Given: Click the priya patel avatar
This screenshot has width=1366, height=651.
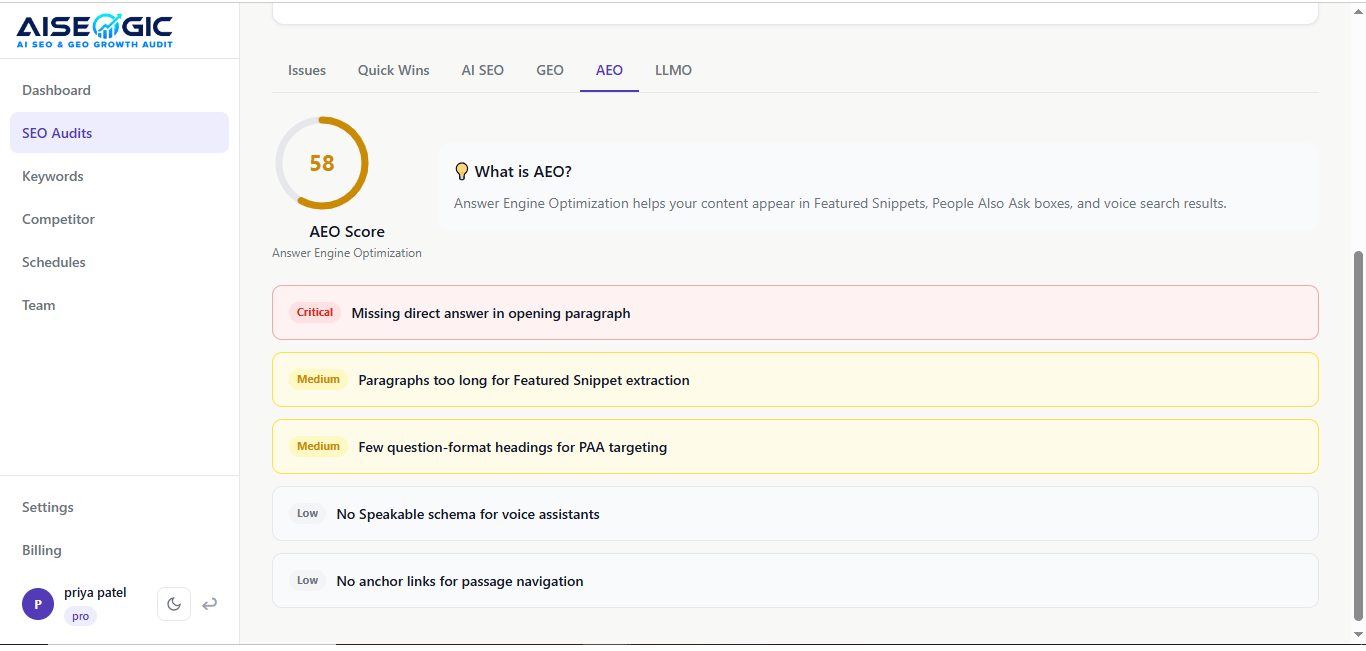Looking at the screenshot, I should 38,604.
